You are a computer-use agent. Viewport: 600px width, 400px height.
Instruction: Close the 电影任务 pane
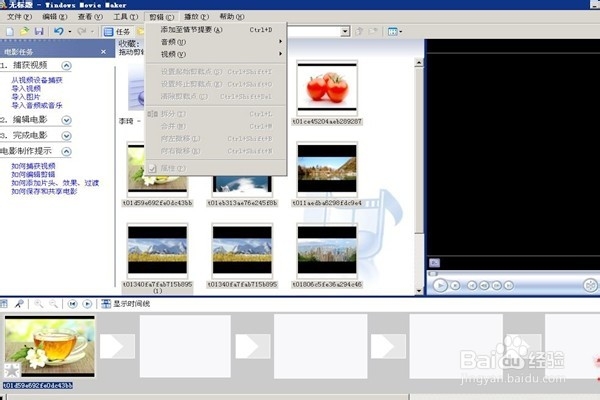pyautogui.click(x=103, y=52)
